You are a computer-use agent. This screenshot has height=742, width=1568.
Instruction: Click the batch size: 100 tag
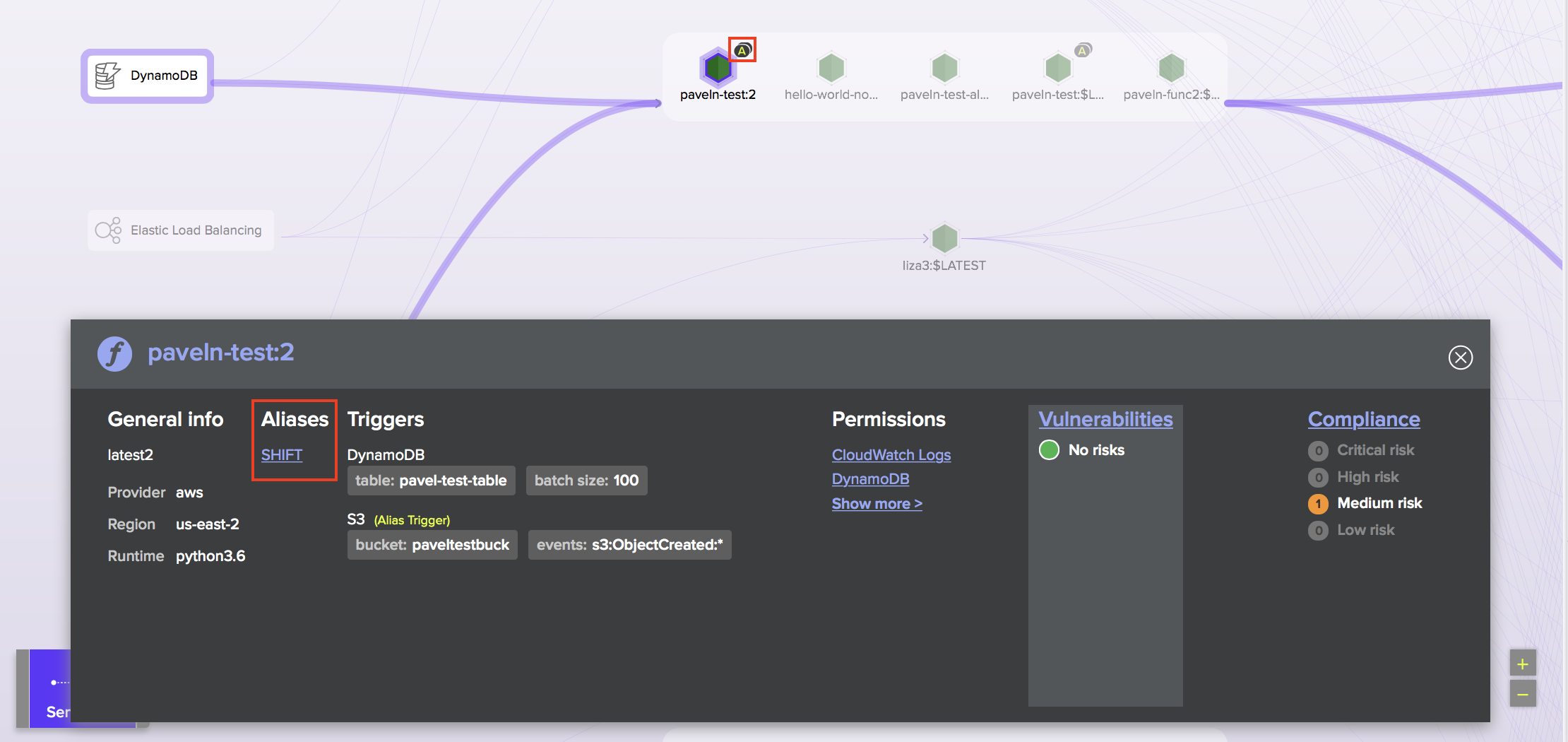(x=586, y=481)
